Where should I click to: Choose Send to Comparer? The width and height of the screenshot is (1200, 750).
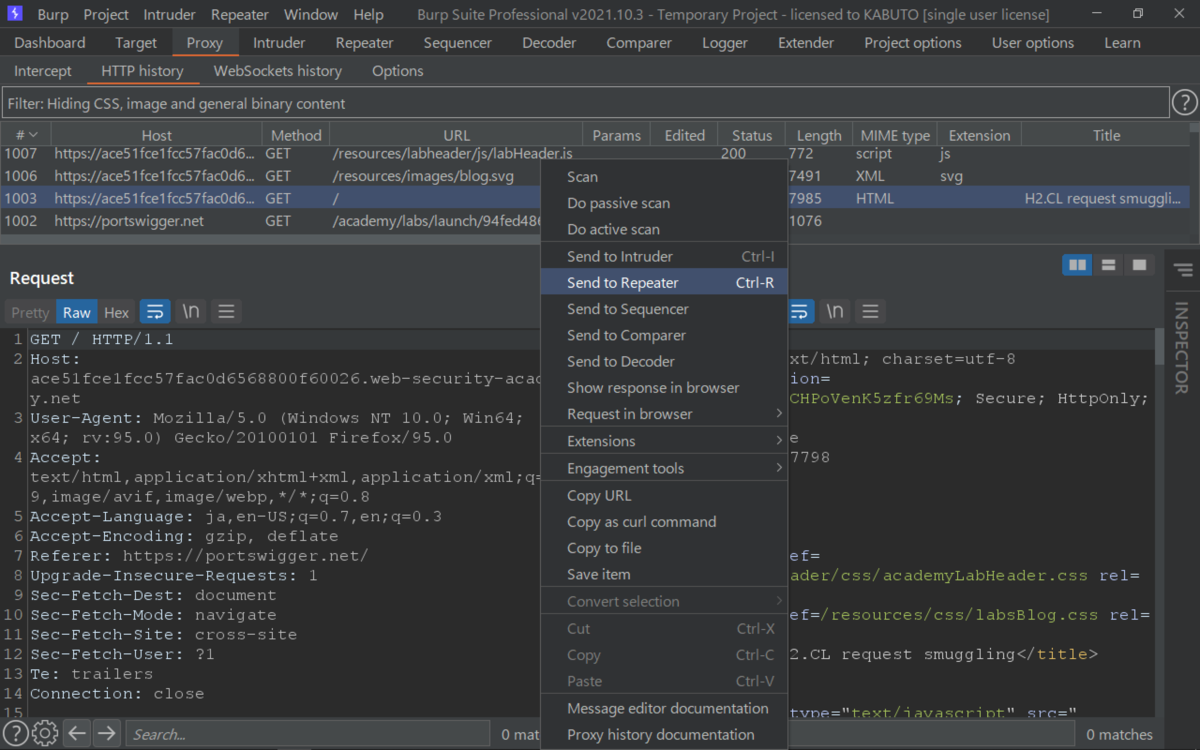click(x=663, y=335)
